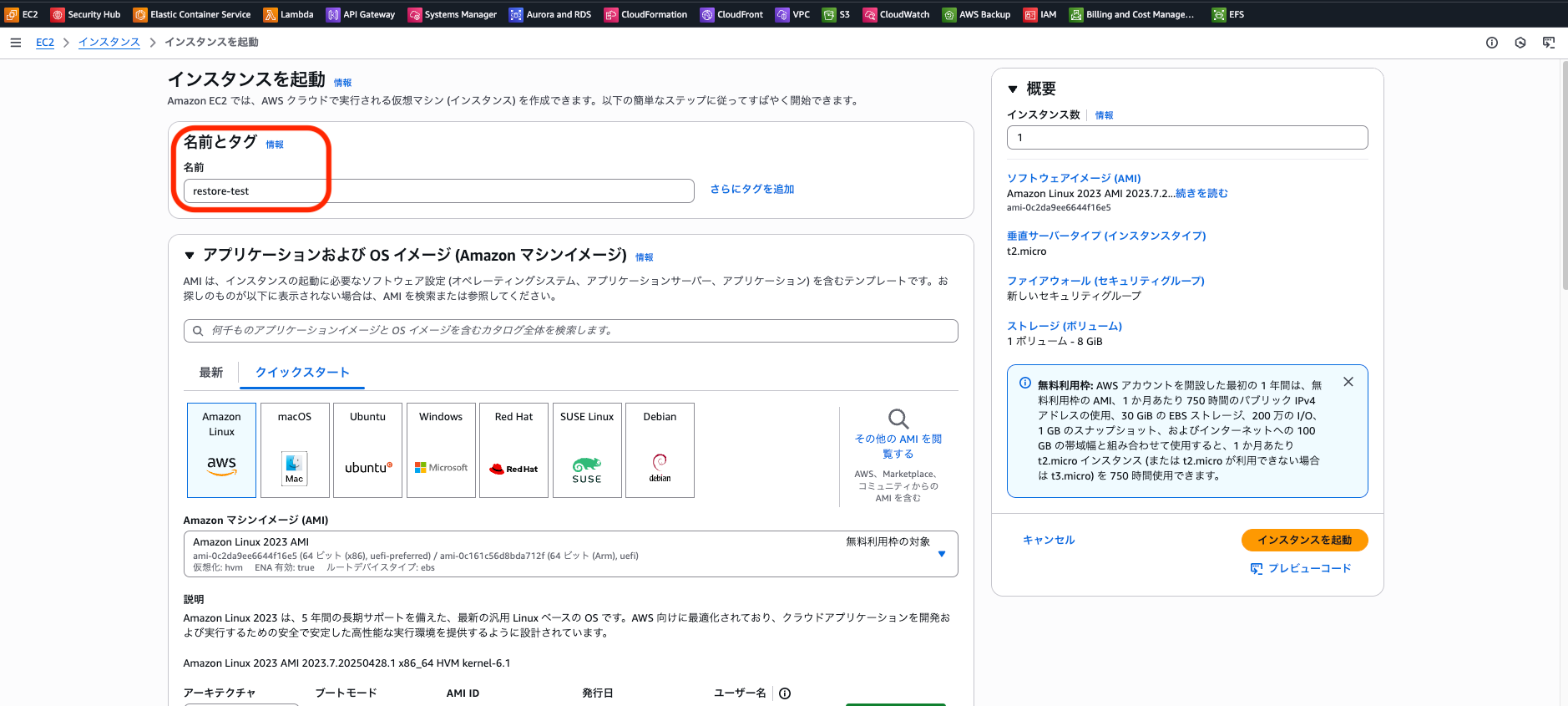Click the hexagon settings icon in header
Viewport: 1568px width, 706px height.
click(x=1520, y=43)
